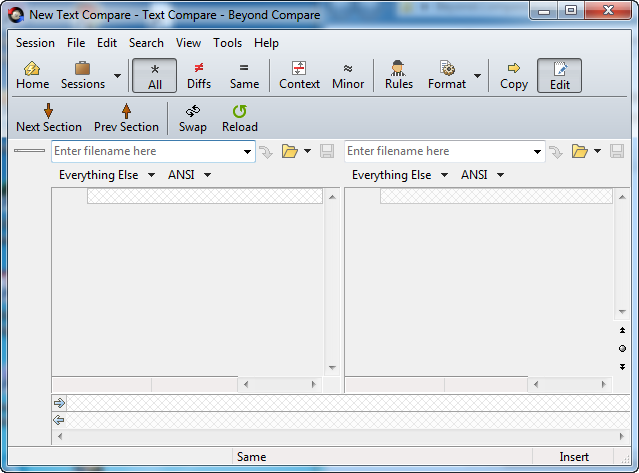Click left pane horizontal scroll right arrow
Image resolution: width=639 pixels, height=473 pixels.
tap(313, 384)
